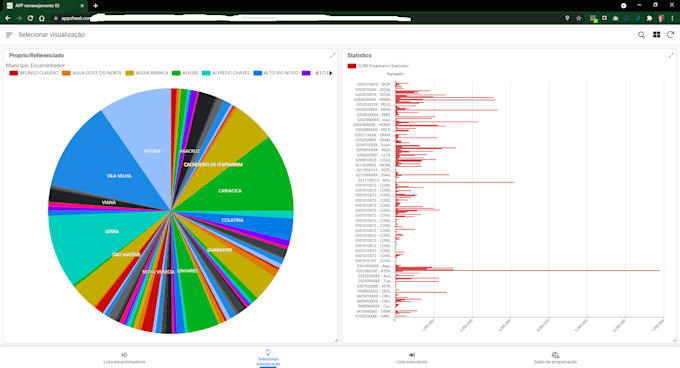The height and width of the screenshot is (368, 680).
Task: Select the CACHOEIRO DE ITAPEMIRIM pie slice
Action: click(229, 147)
